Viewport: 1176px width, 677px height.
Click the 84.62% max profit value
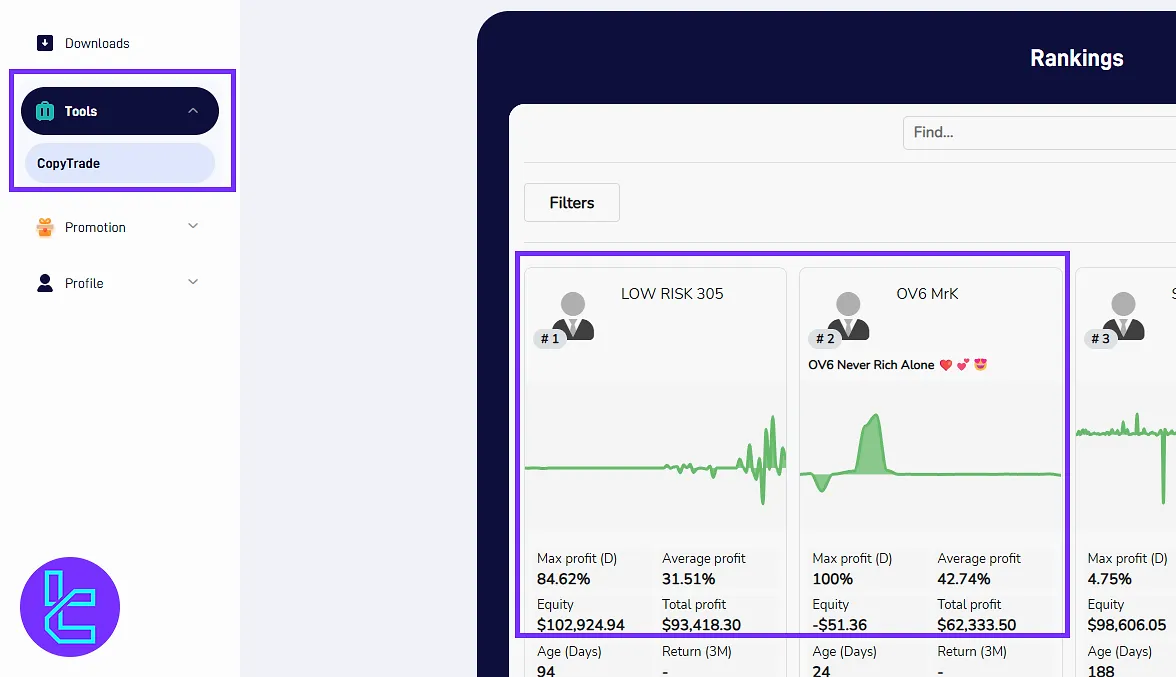coord(563,579)
